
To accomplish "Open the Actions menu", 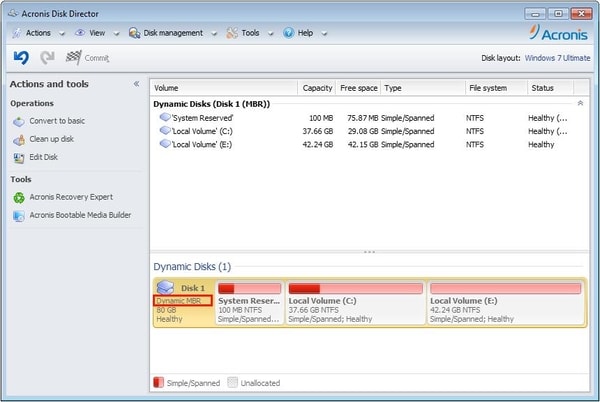I will pyautogui.click(x=38, y=32).
